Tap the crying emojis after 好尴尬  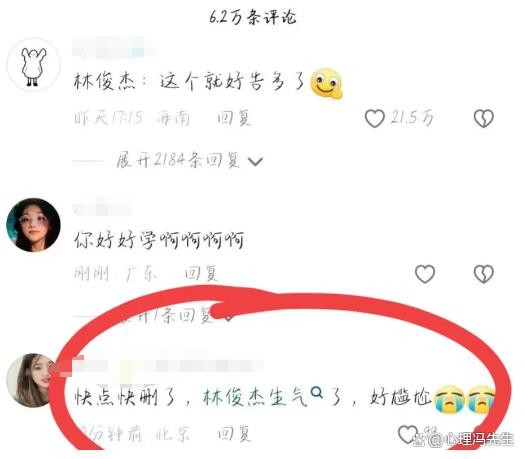465,399
